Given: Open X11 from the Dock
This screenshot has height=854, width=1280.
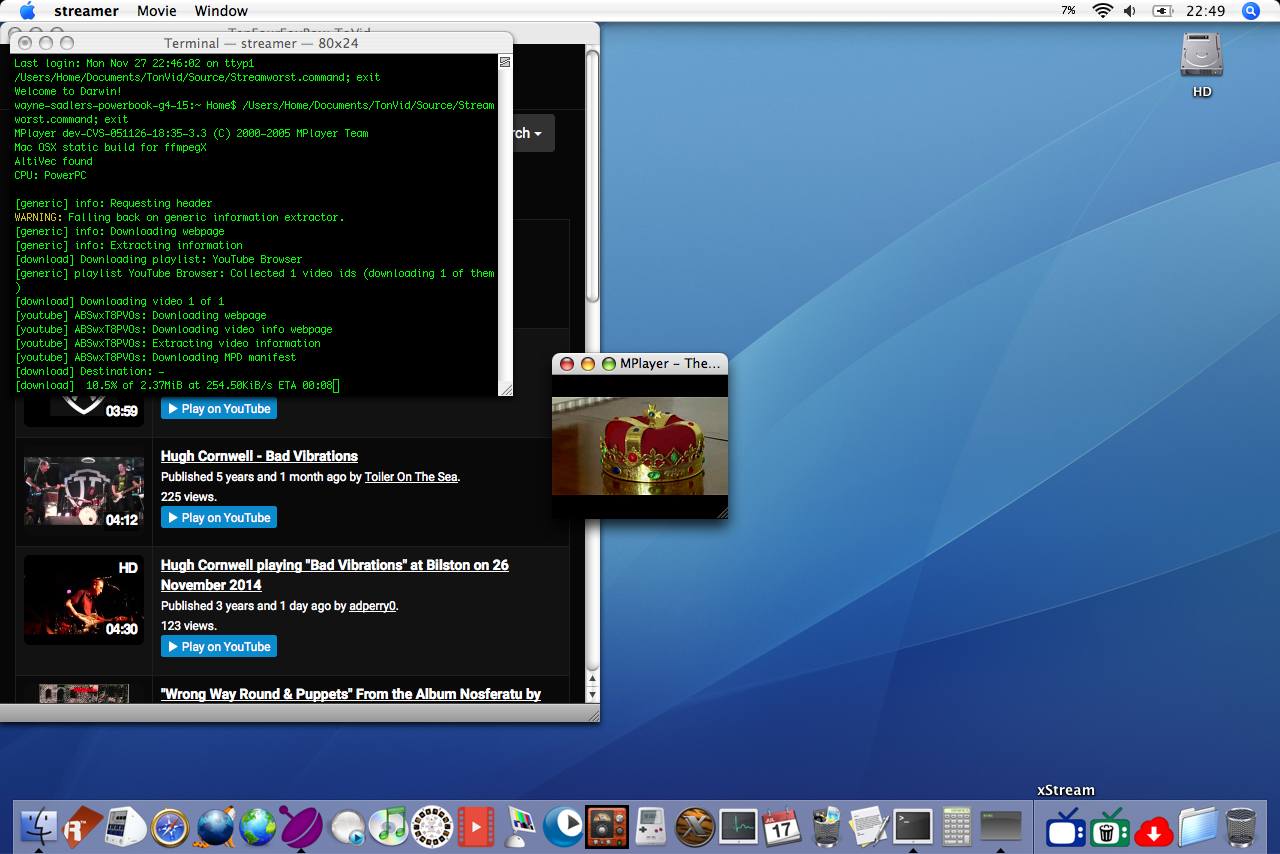Looking at the screenshot, I should click(x=695, y=826).
